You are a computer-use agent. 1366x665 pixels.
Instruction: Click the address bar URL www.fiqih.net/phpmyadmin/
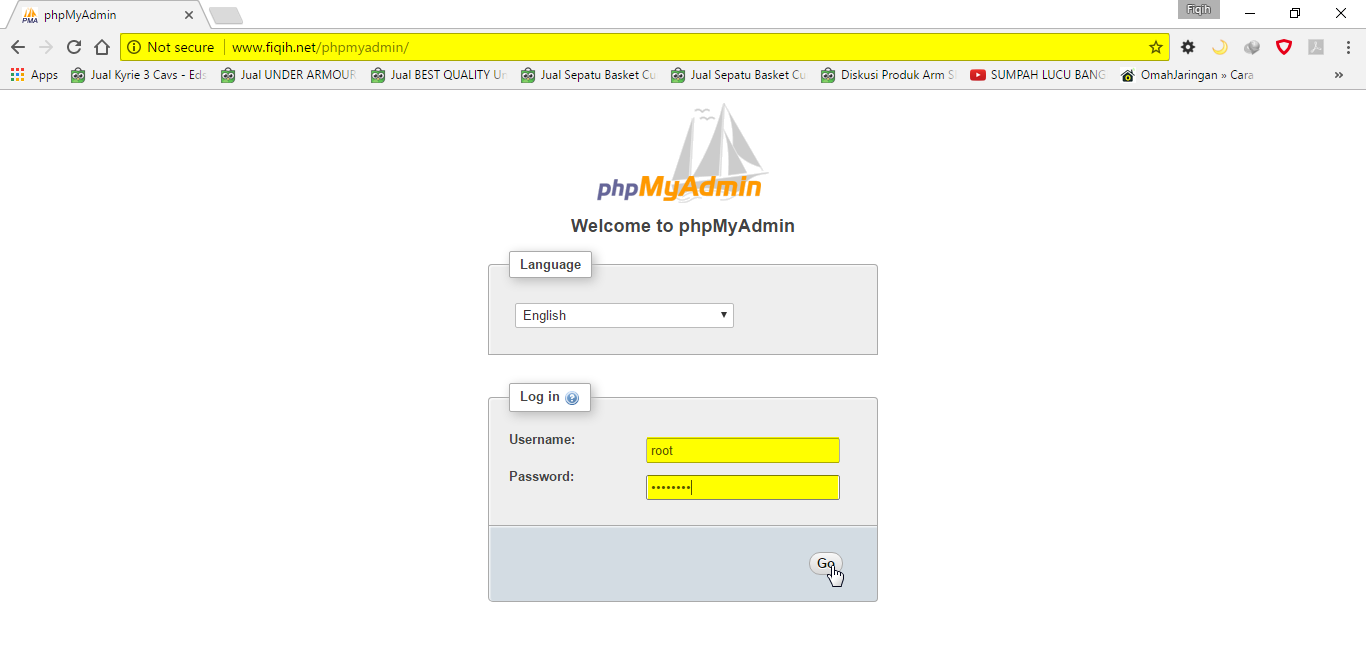pos(320,47)
